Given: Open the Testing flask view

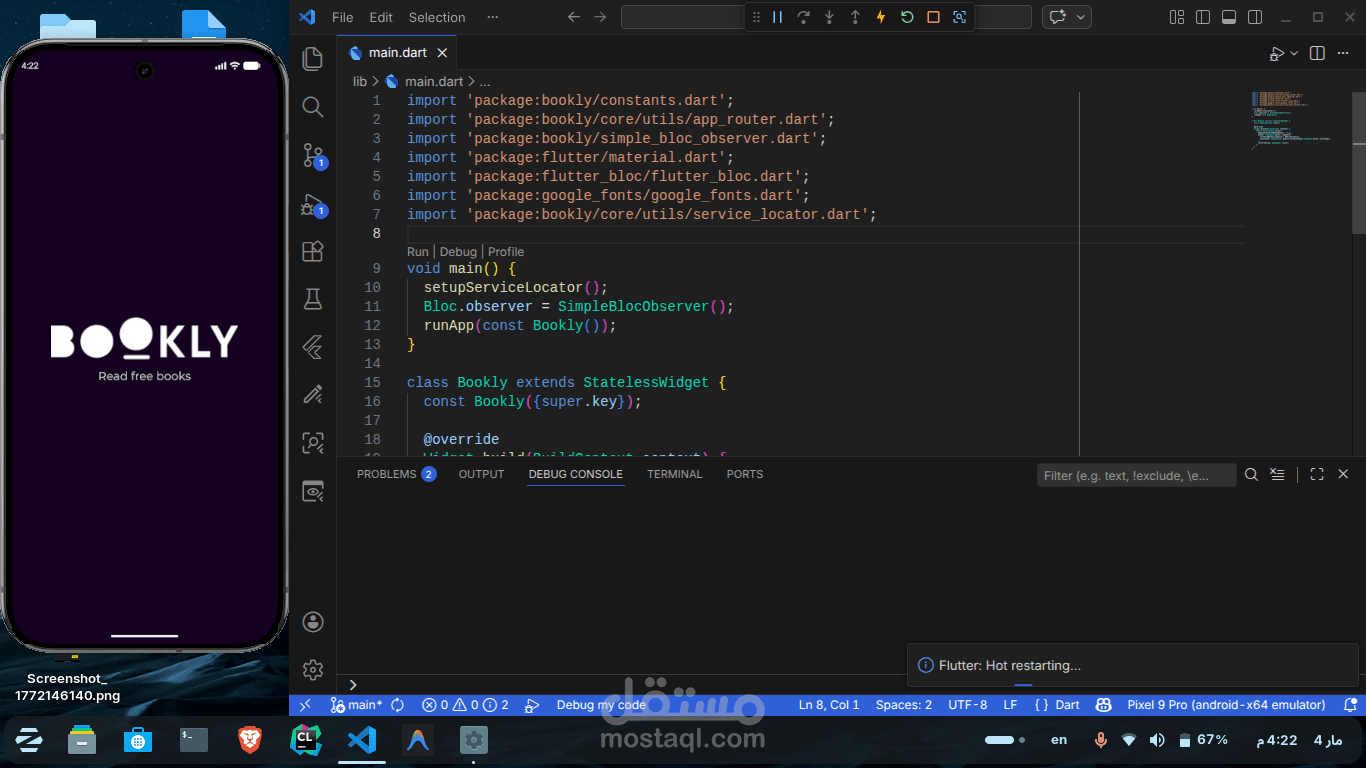Looking at the screenshot, I should pos(312,299).
